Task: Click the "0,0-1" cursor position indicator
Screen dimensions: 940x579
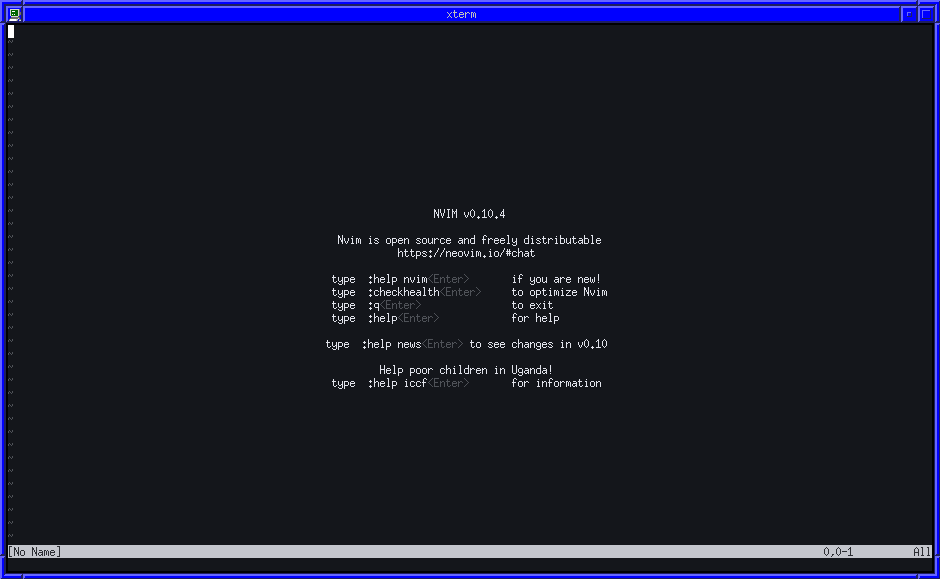Action: (838, 552)
